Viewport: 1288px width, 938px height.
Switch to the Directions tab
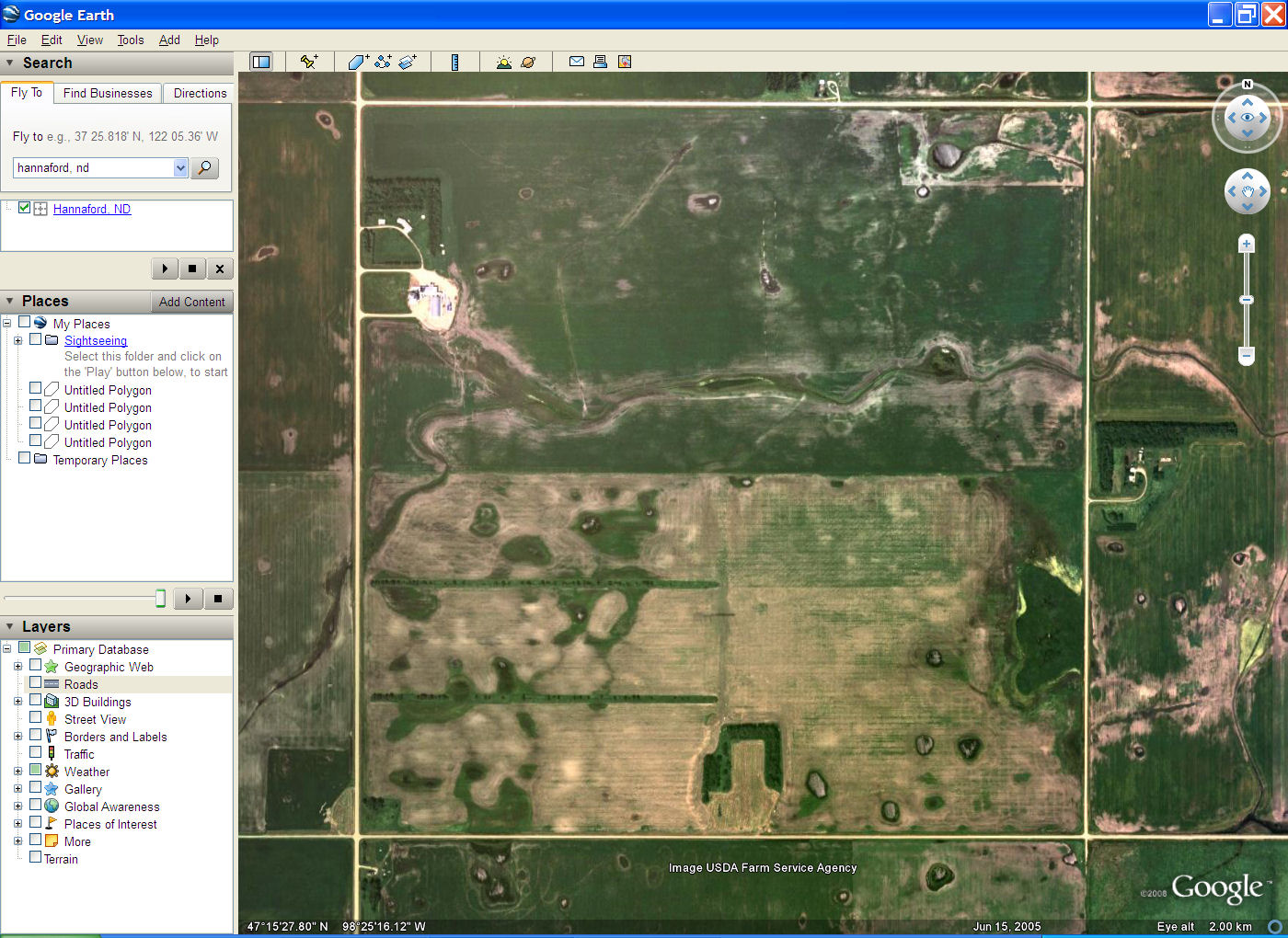[x=200, y=93]
